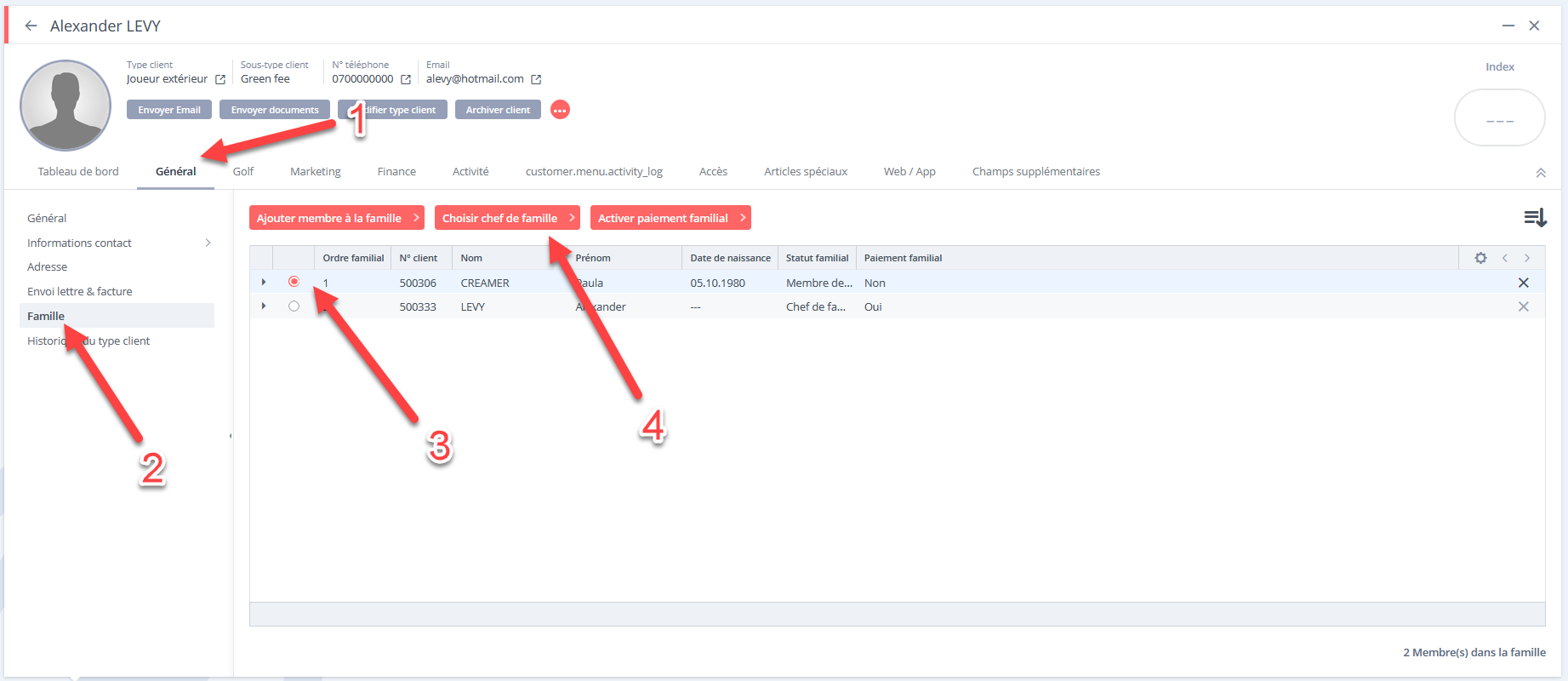Click the CREAMER name cell
The height and width of the screenshot is (681, 1568).
(x=485, y=283)
